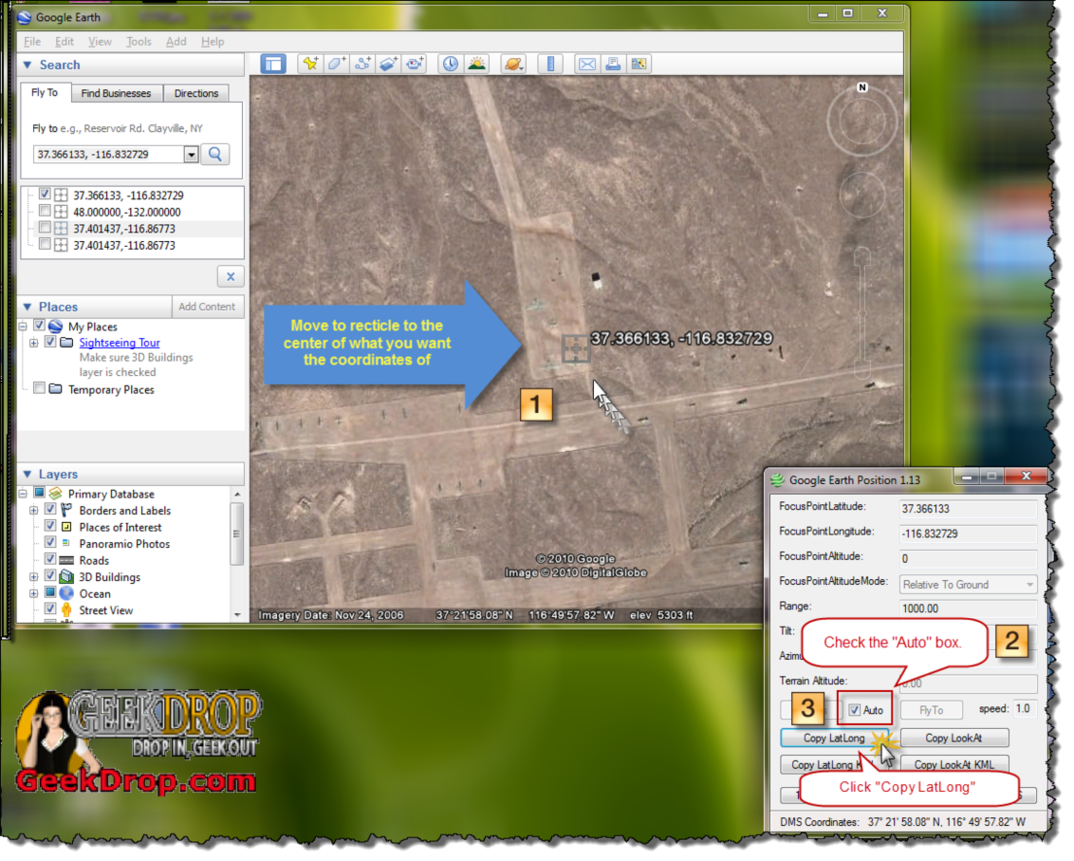The width and height of the screenshot is (1074, 861).
Task: Click the Move joystick on the map
Action: (862, 195)
